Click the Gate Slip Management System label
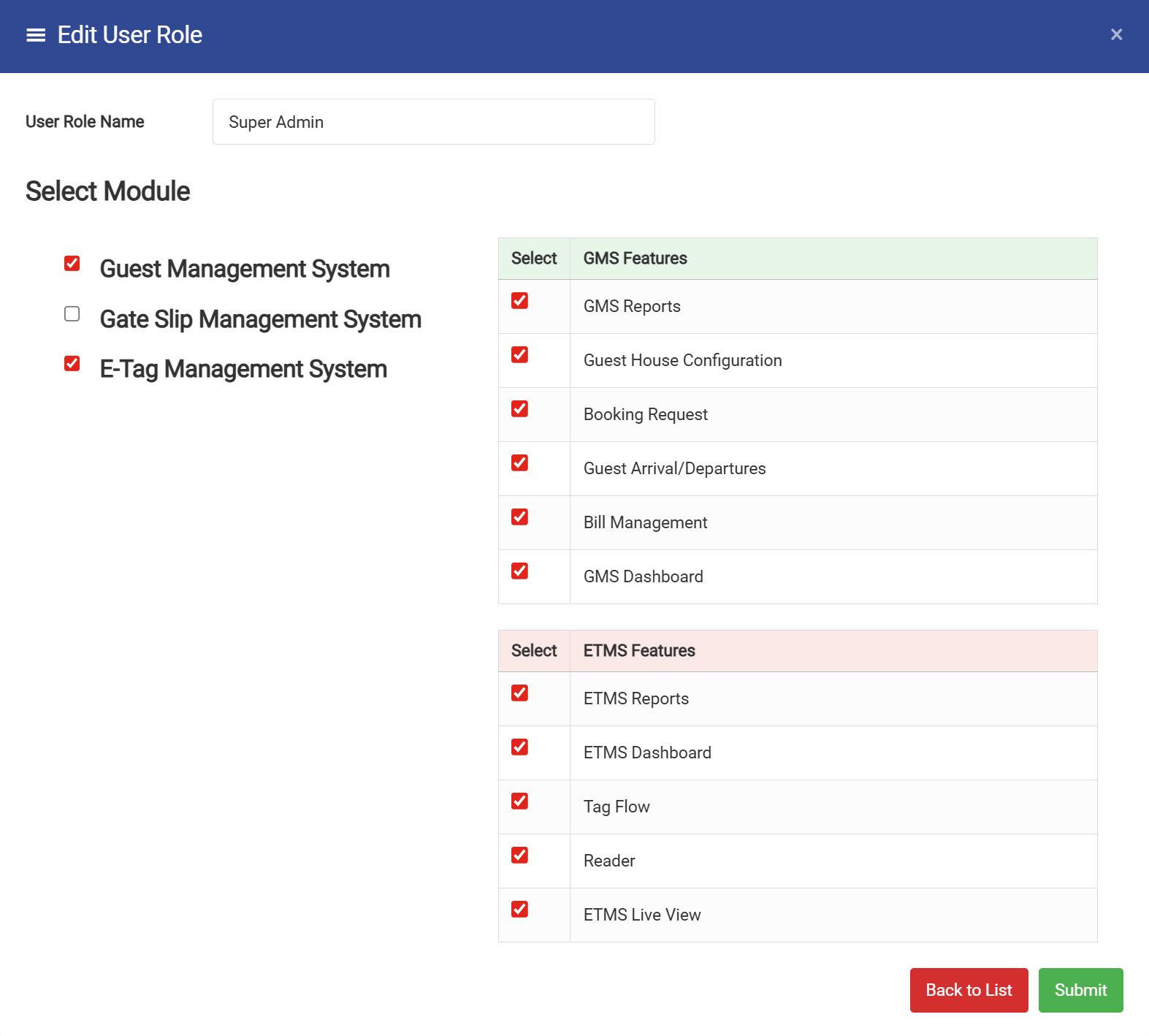Screen dimensions: 1149x1036 coord(260,319)
